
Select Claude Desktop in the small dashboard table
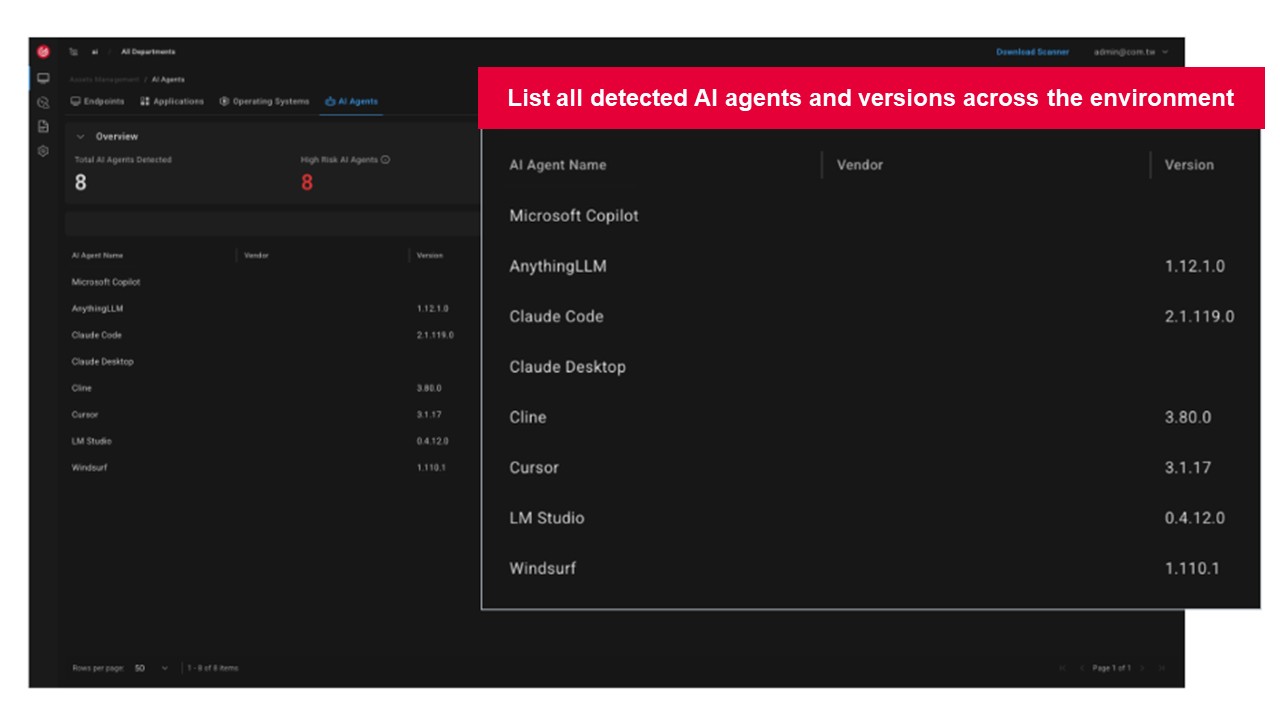(102, 362)
